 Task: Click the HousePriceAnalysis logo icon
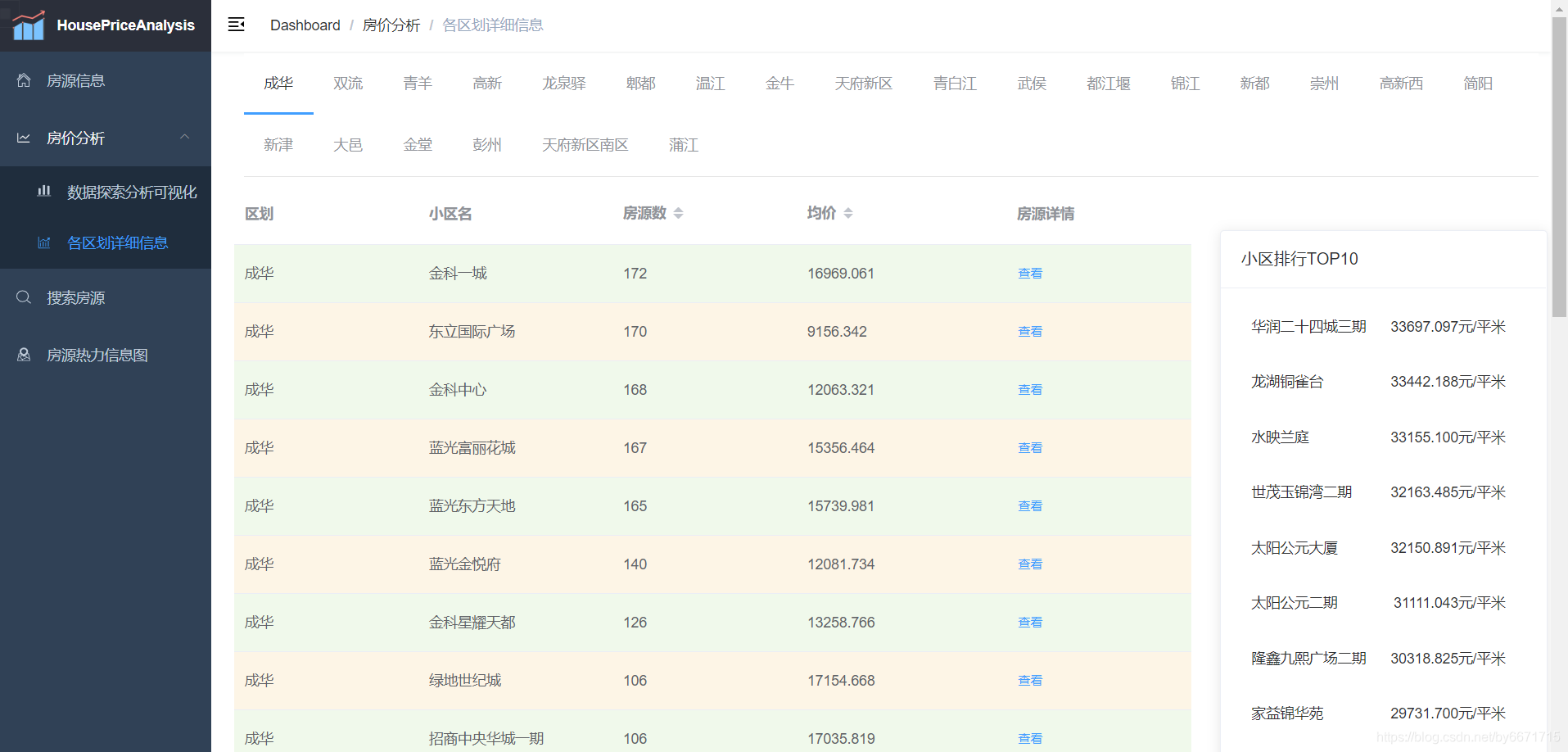pyautogui.click(x=27, y=25)
